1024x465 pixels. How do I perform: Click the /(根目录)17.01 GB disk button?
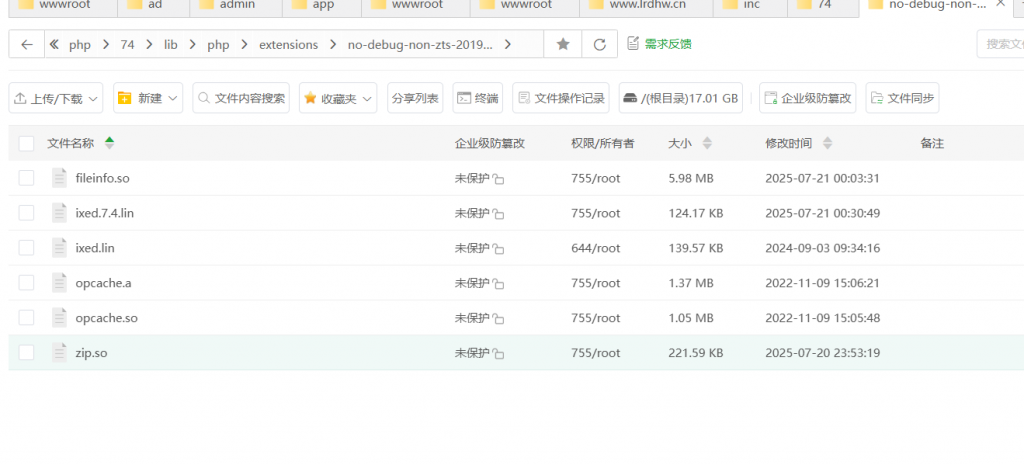pos(680,98)
